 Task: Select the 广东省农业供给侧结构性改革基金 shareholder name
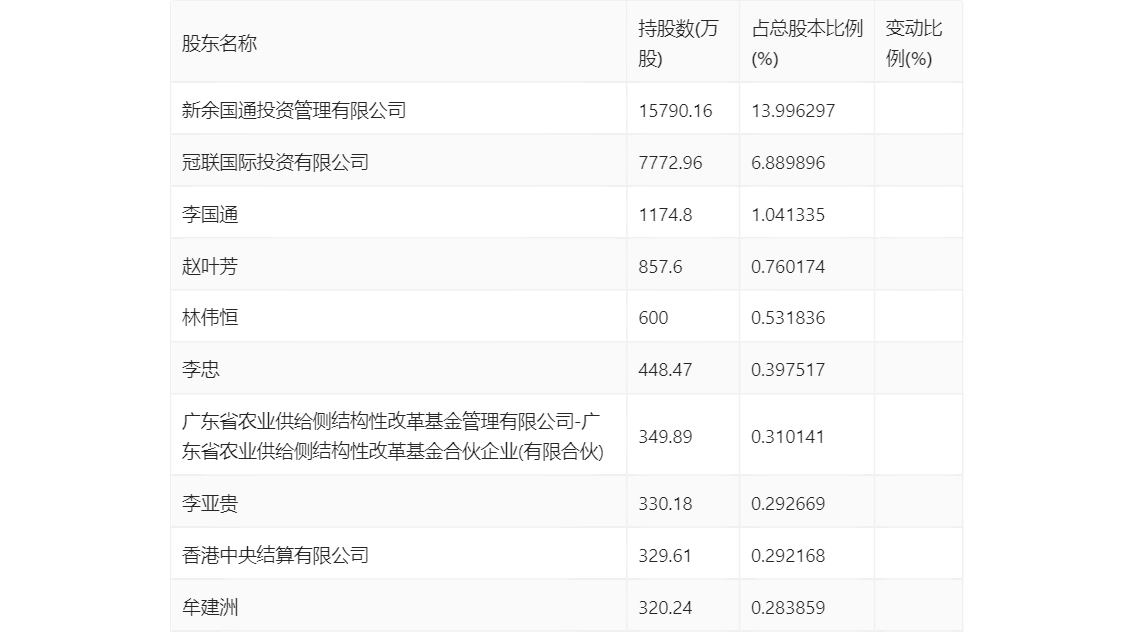tap(393, 436)
